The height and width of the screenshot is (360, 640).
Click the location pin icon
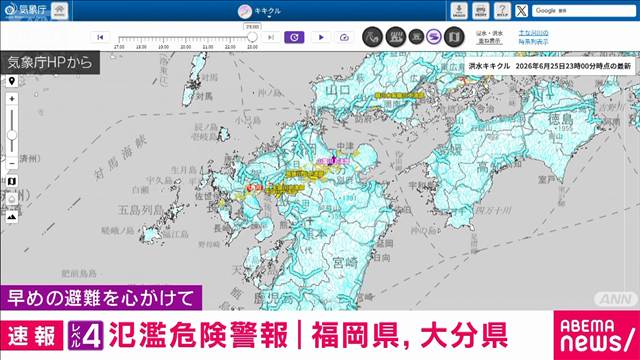12,81
